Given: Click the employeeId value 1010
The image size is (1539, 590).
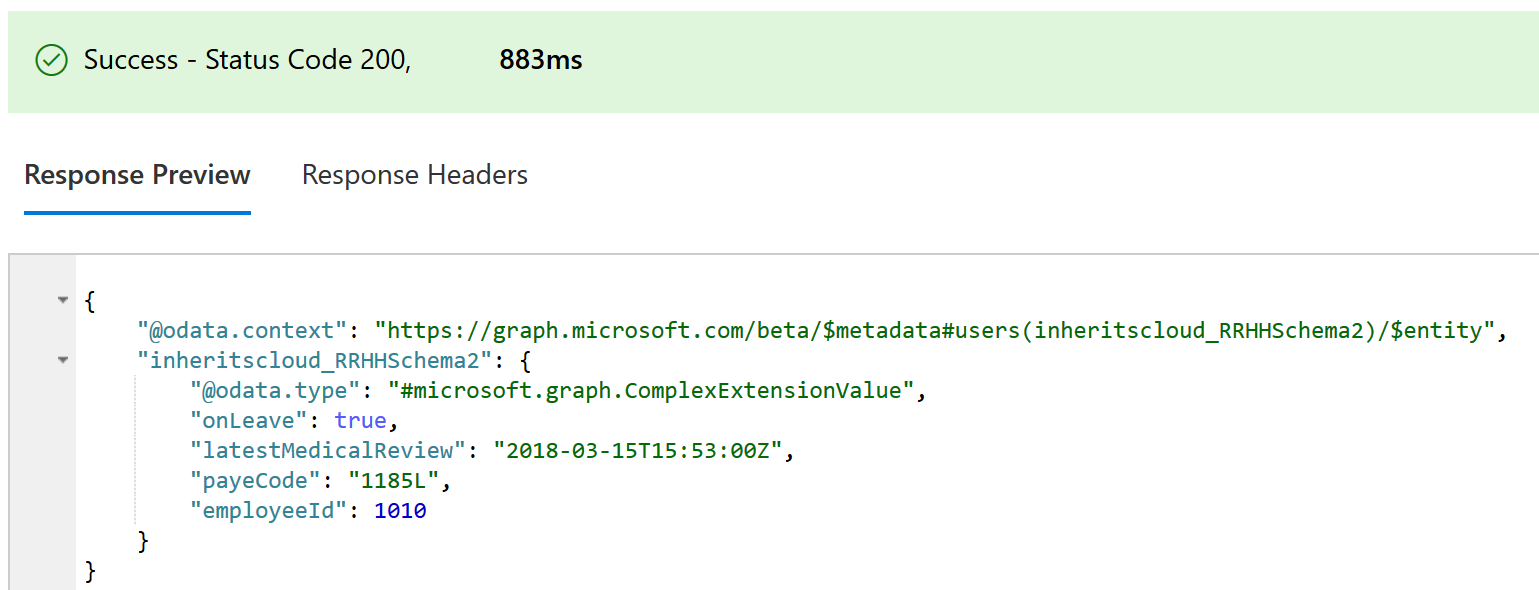Looking at the screenshot, I should point(400,511).
